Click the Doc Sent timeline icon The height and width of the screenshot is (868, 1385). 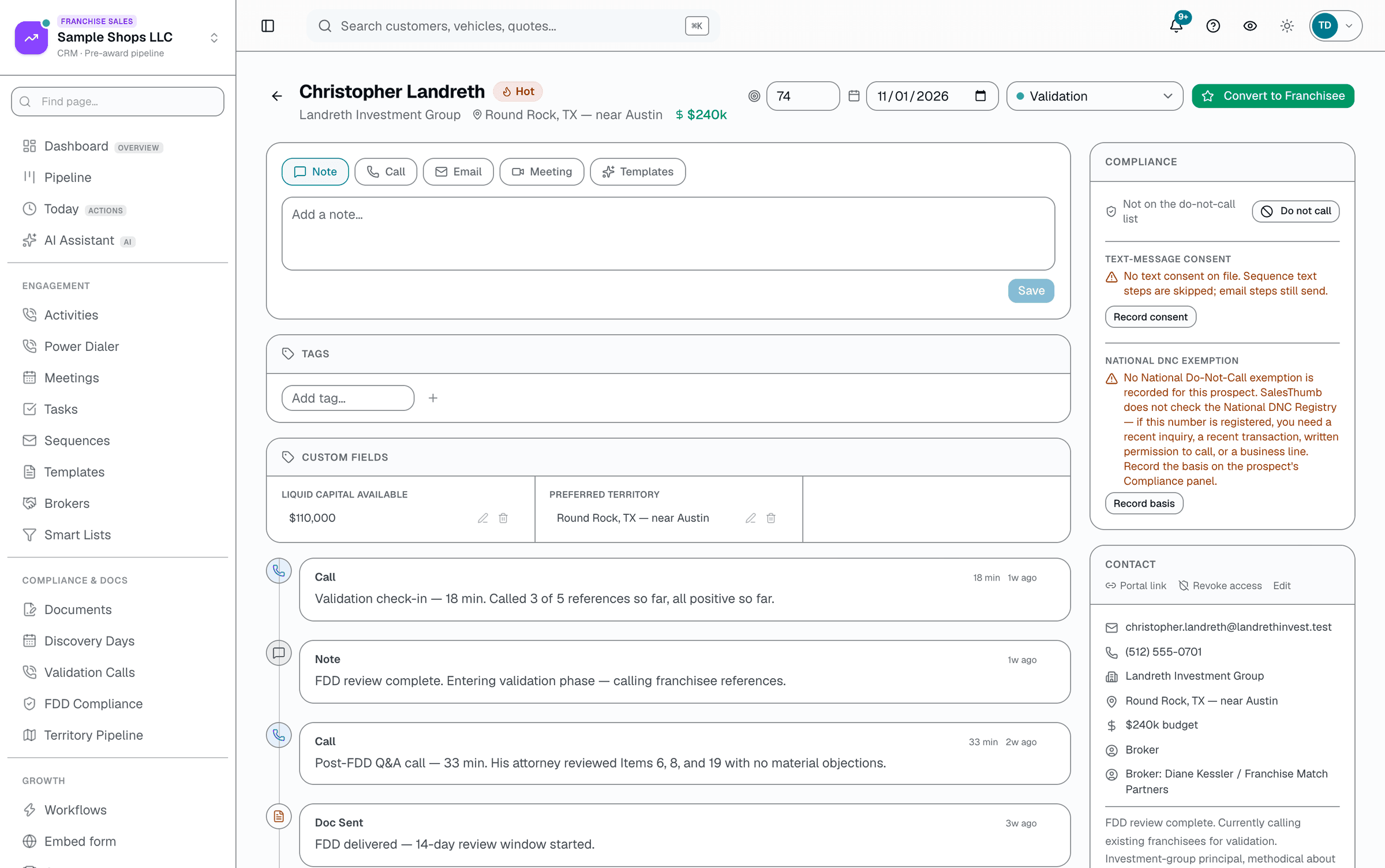279,817
